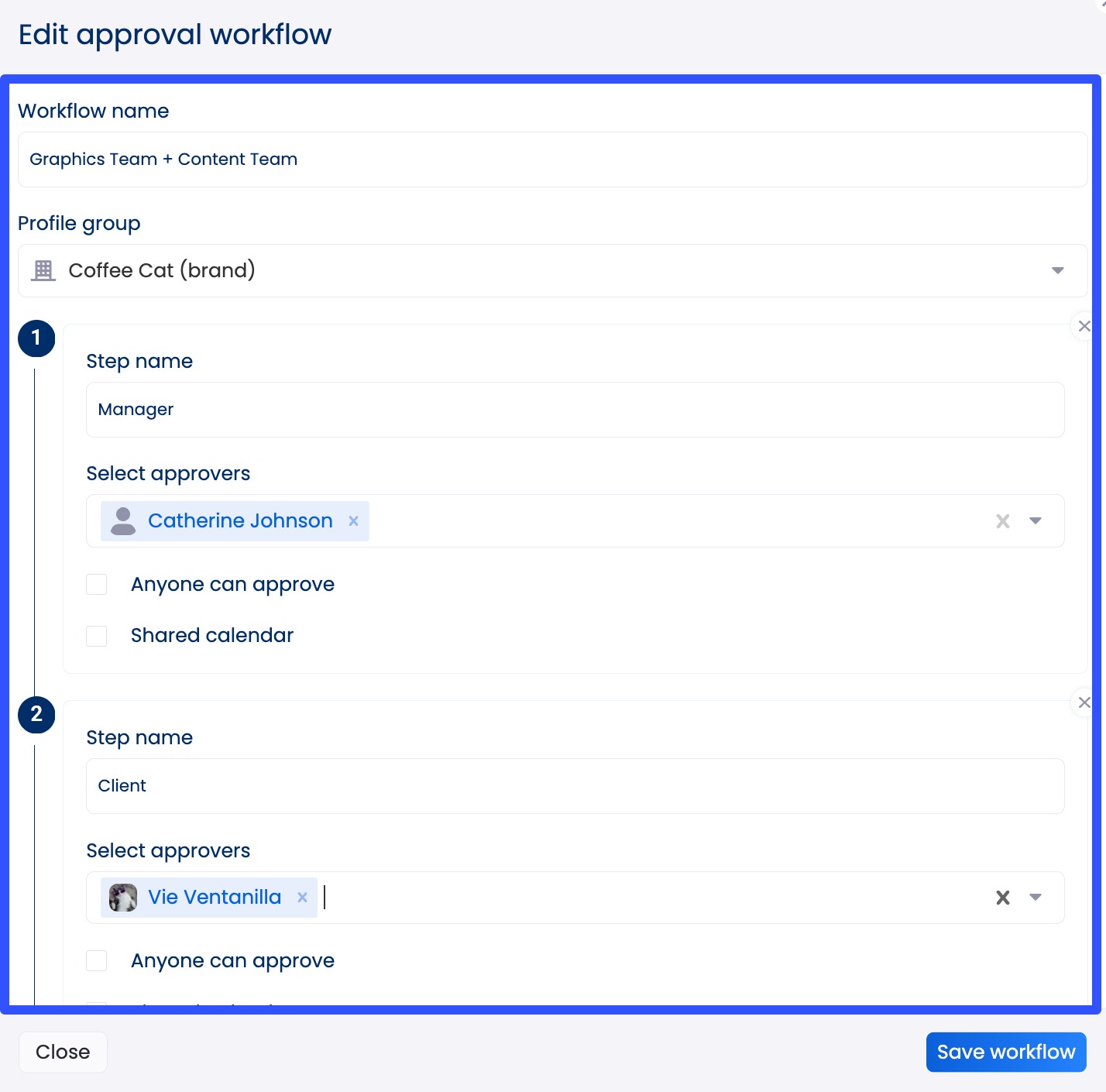The image size is (1106, 1092).
Task: Enable Anyone can approve for the Client step
Action: (96, 960)
